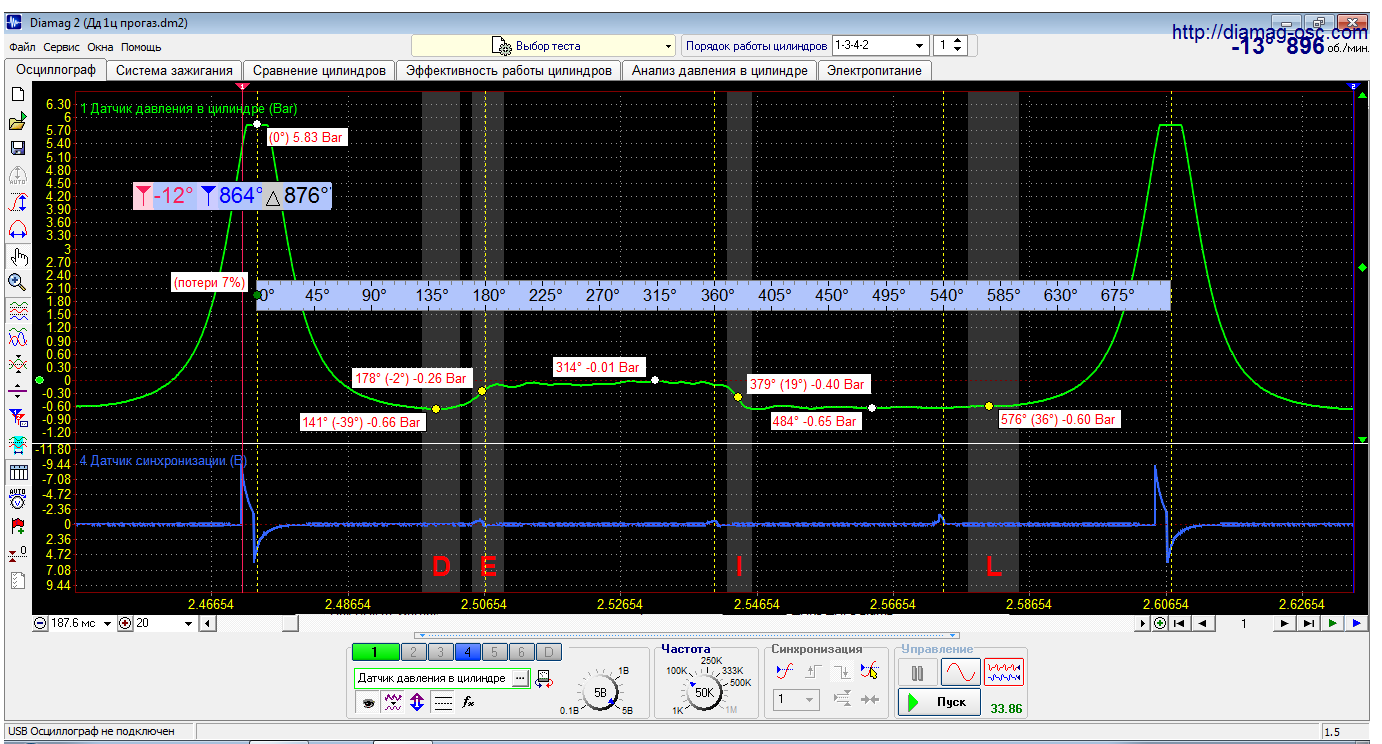Switch to Сравнение цилиндров tab
This screenshot has width=1382, height=744.
319,70
